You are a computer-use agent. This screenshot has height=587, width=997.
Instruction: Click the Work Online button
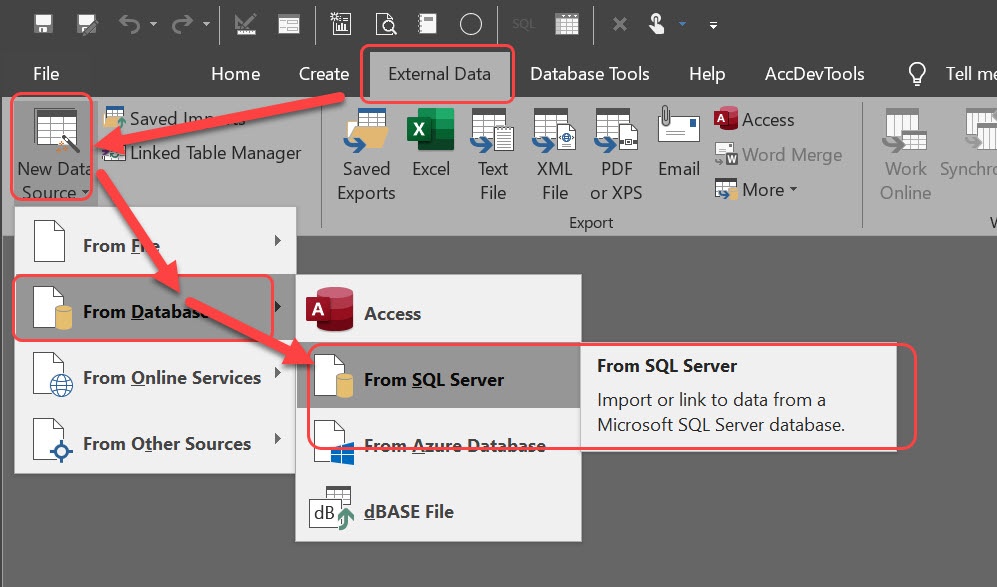(905, 154)
